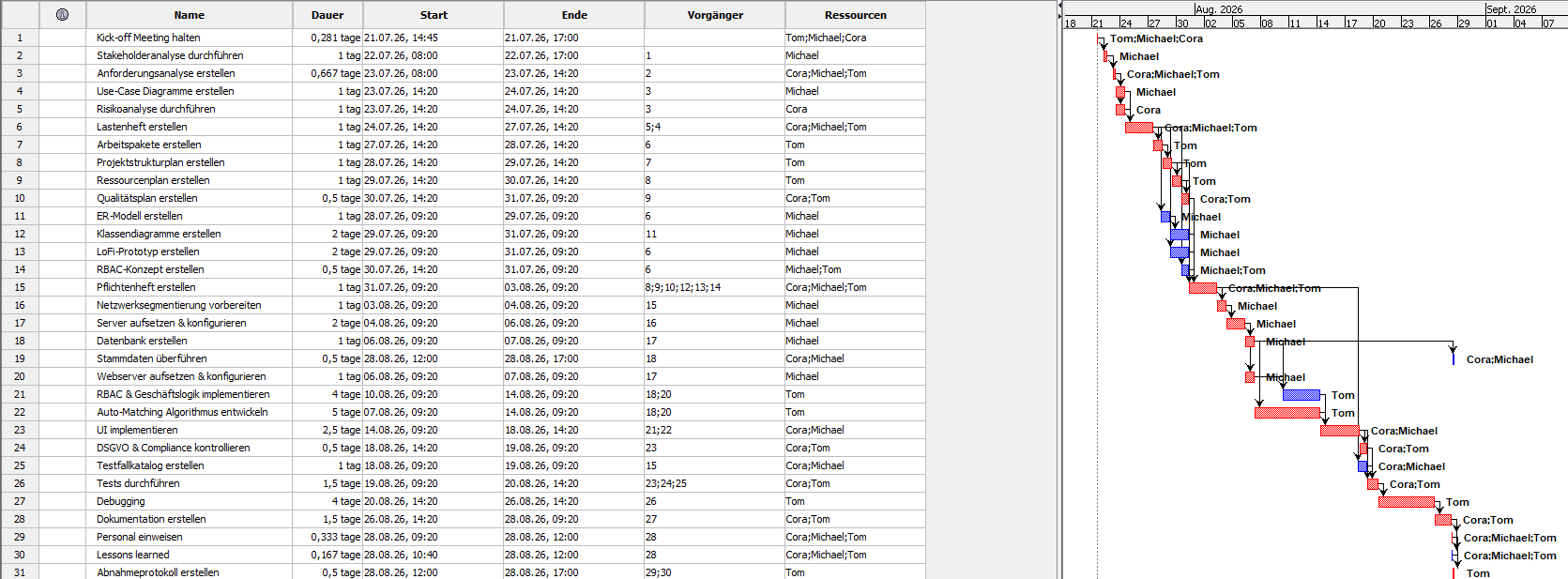
Task: Select the task name 'Risikoanalyse durchführen'
Action: tap(156, 109)
